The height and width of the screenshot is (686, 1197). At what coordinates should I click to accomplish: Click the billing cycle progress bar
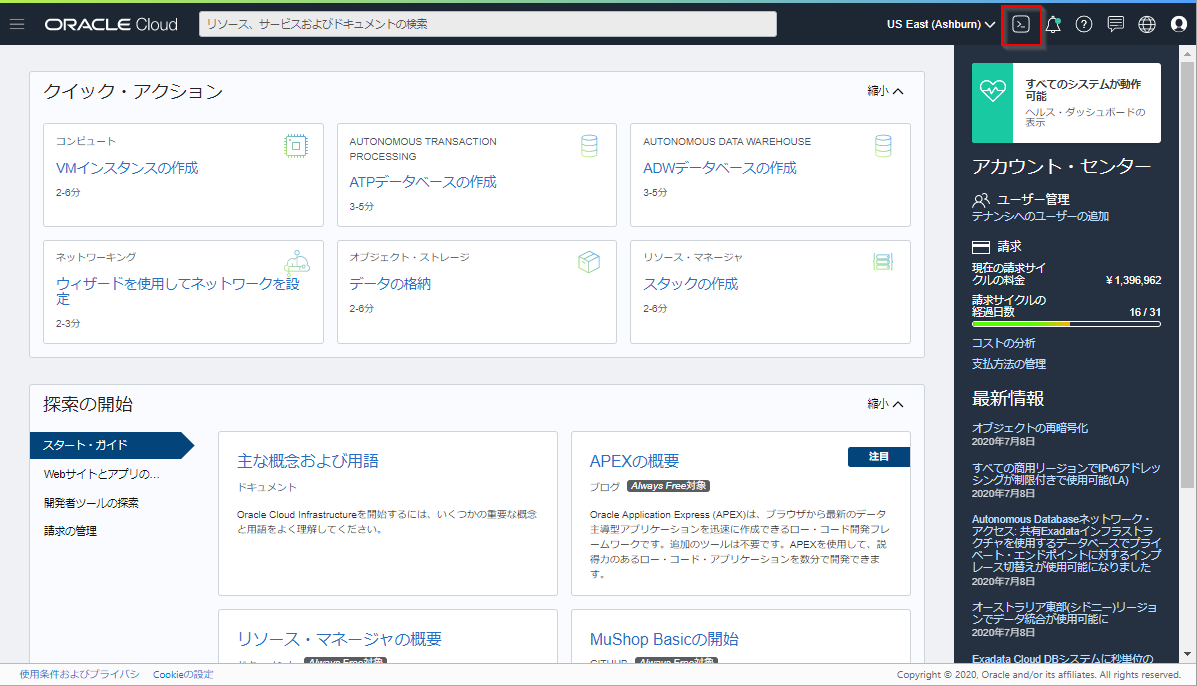tap(1066, 324)
